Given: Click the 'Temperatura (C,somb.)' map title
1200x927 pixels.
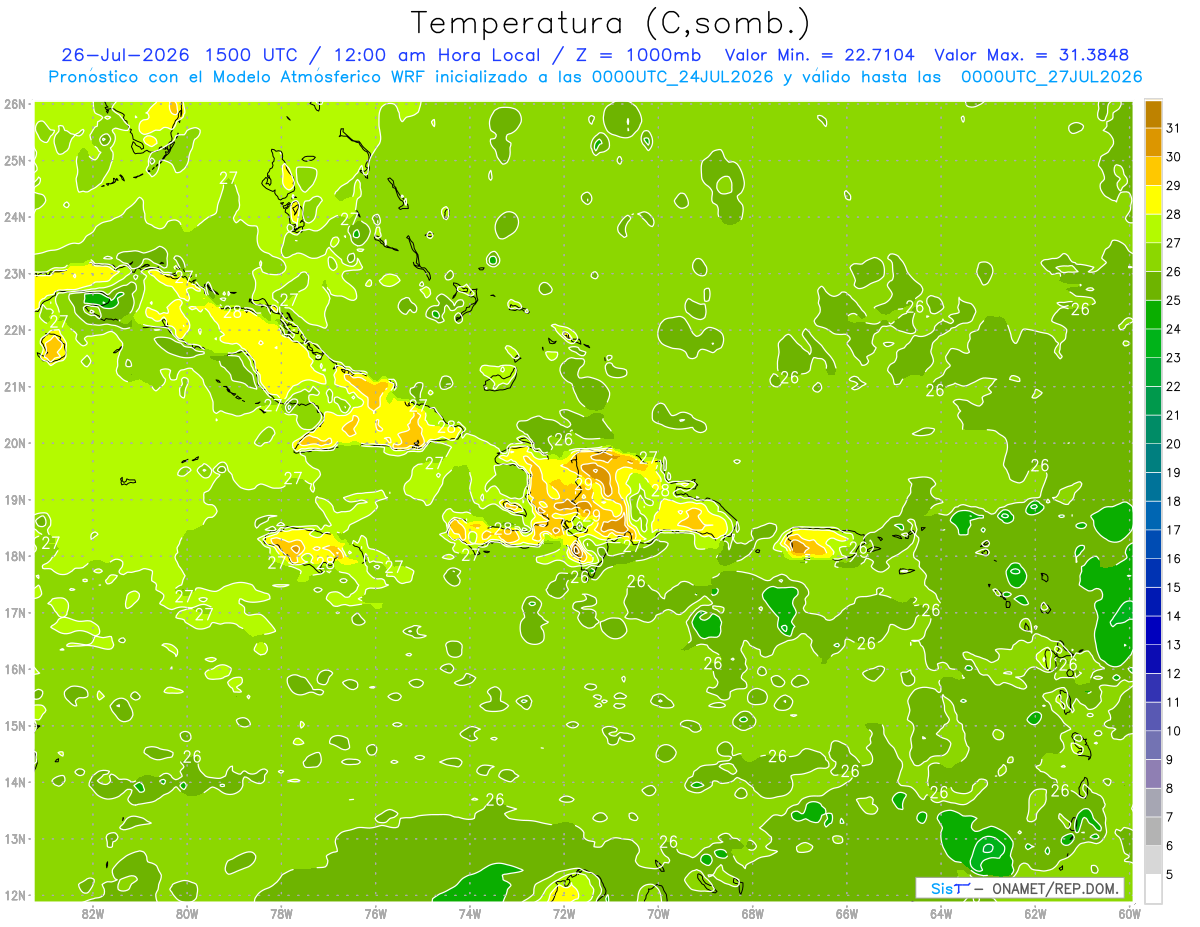Looking at the screenshot, I should pos(611,24).
